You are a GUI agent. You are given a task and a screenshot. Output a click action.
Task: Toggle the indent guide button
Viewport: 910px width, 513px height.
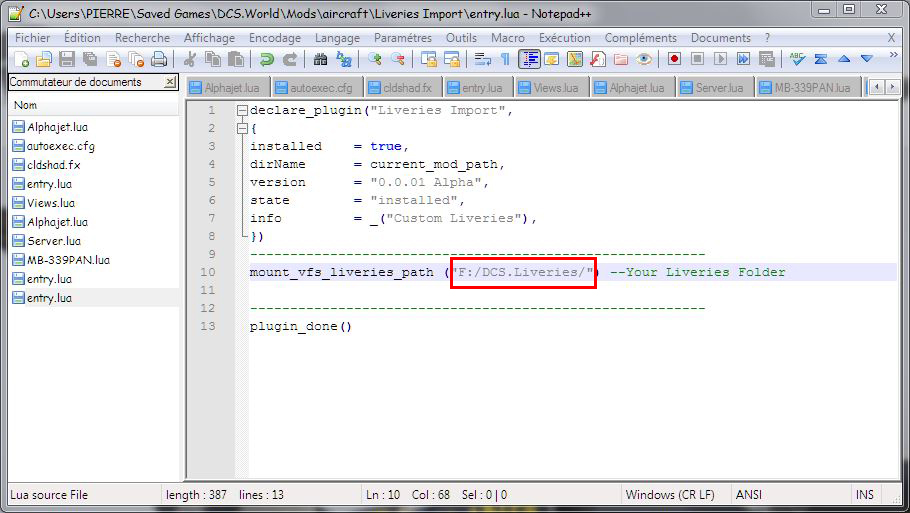click(x=529, y=59)
